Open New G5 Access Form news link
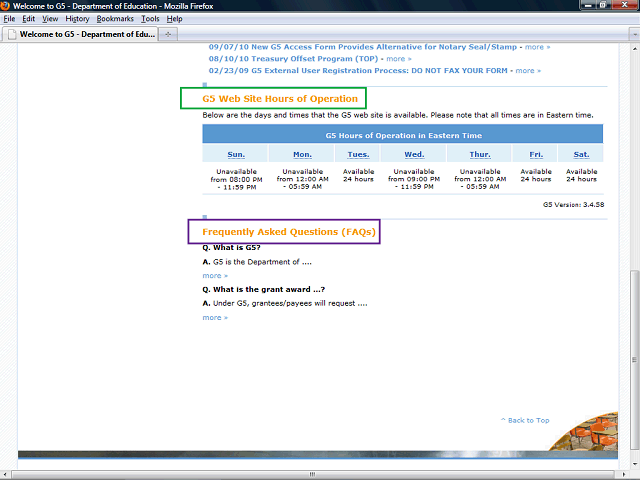640x480 pixels. pos(363,47)
